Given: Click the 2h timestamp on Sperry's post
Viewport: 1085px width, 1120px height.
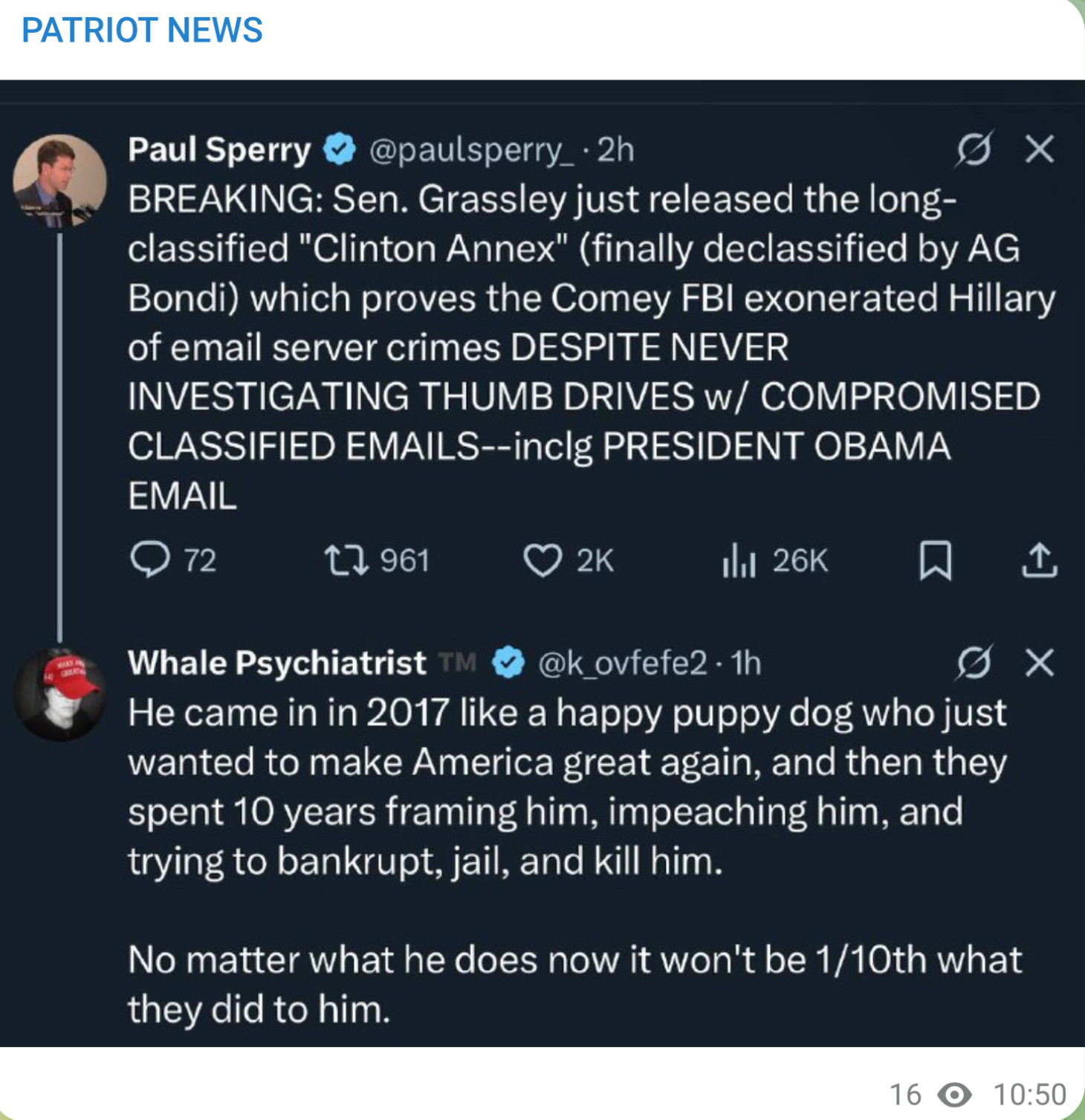Looking at the screenshot, I should (x=615, y=150).
